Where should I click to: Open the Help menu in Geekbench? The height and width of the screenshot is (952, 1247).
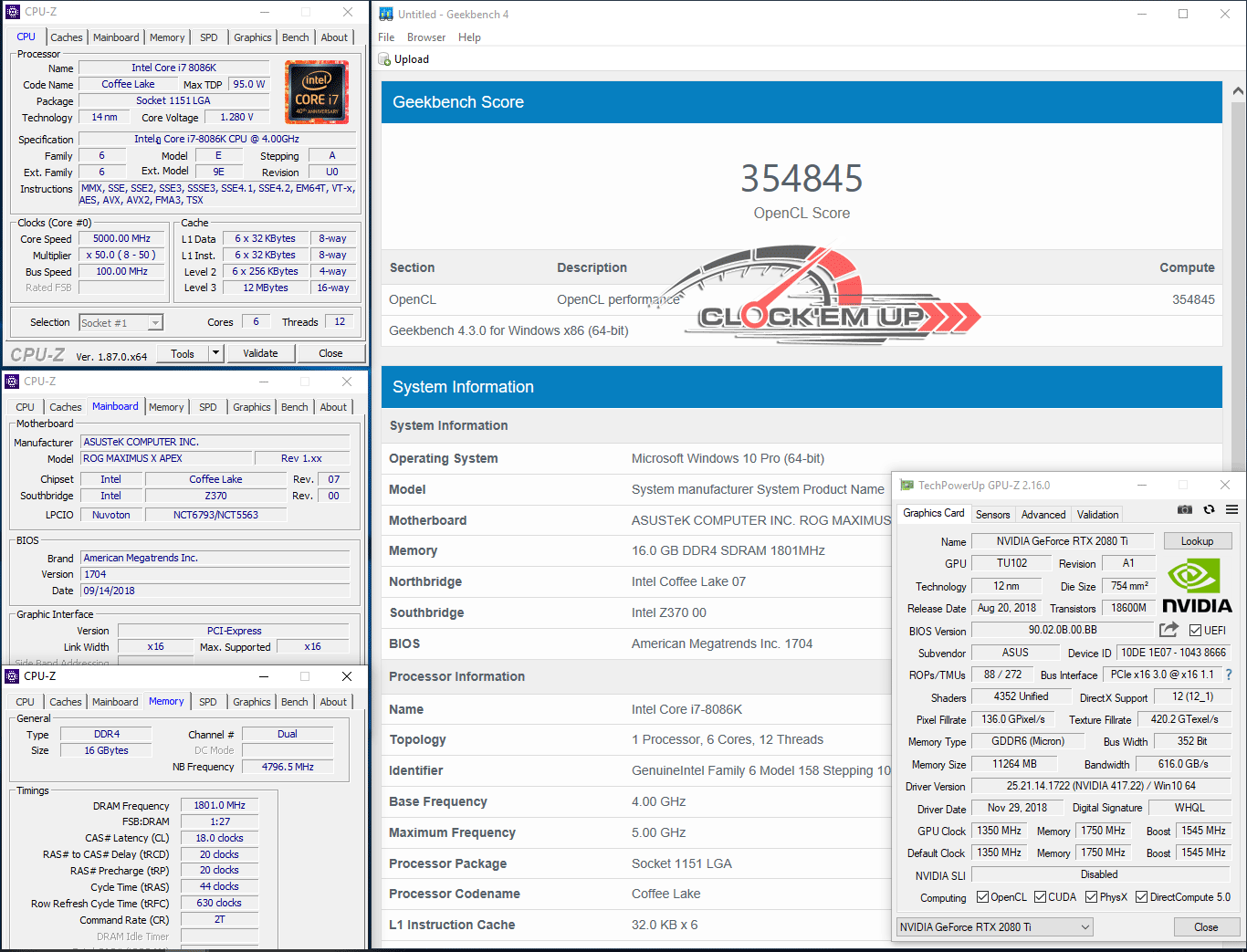pyautogui.click(x=469, y=37)
